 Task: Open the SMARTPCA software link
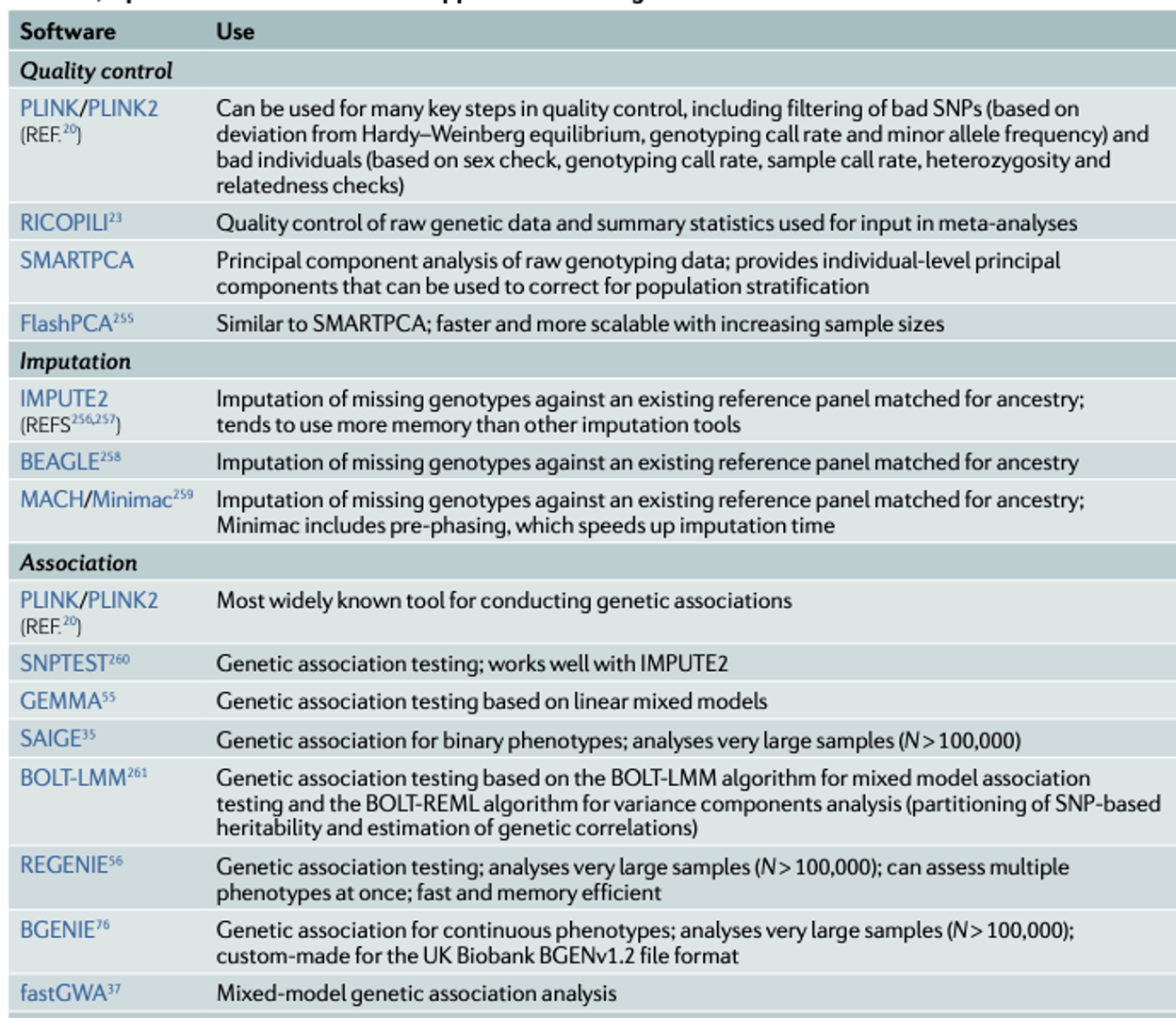click(76, 260)
